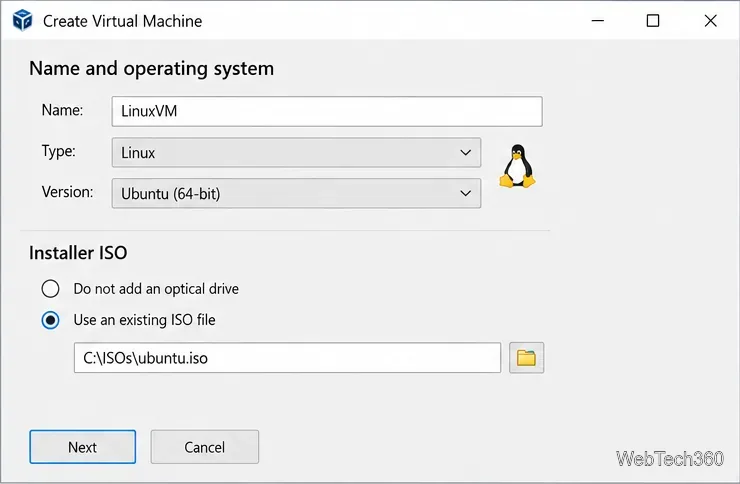Maximize the Create Virtual Machine window
740x484 pixels.
[x=653, y=21]
